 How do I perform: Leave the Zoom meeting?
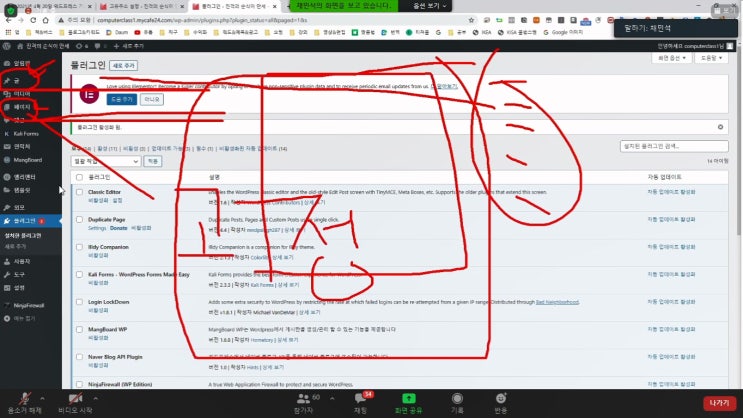pyautogui.click(x=719, y=403)
